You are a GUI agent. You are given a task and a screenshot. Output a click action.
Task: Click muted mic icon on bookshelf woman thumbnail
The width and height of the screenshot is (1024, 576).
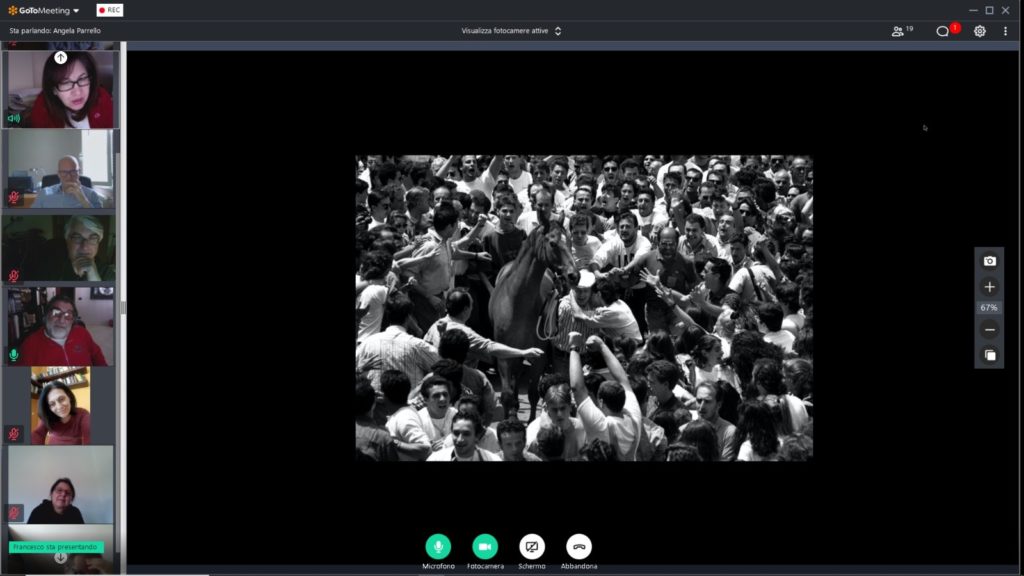(14, 434)
